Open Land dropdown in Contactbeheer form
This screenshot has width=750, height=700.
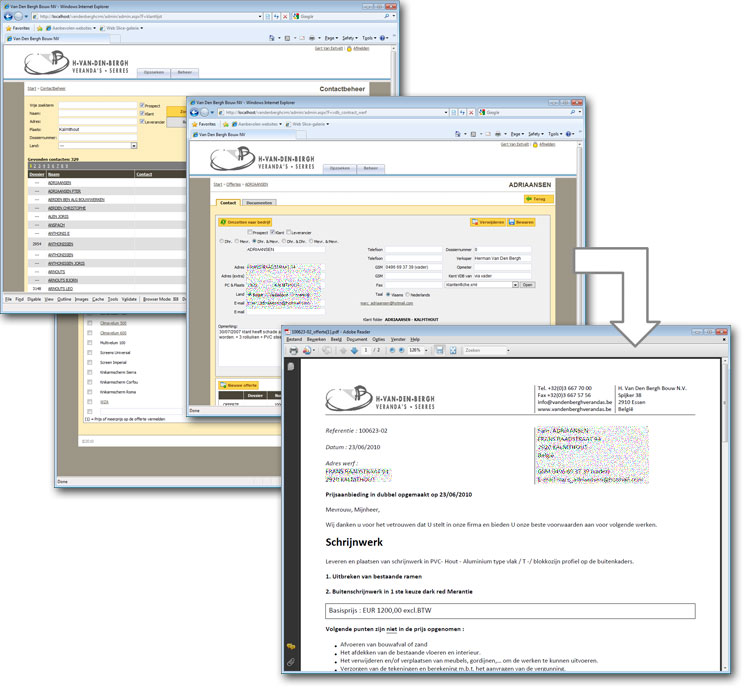tap(134, 146)
